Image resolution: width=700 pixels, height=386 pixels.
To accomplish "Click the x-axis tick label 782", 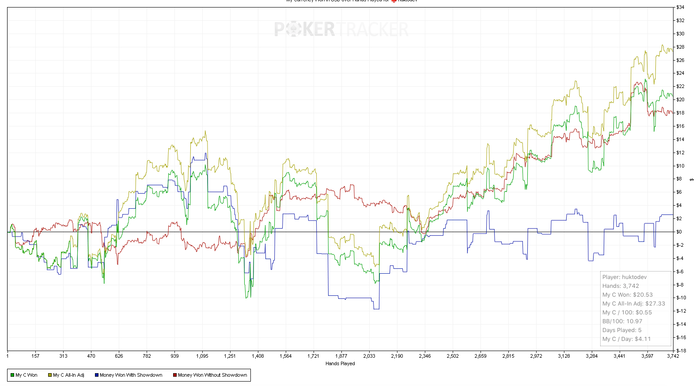I will (x=147, y=356).
